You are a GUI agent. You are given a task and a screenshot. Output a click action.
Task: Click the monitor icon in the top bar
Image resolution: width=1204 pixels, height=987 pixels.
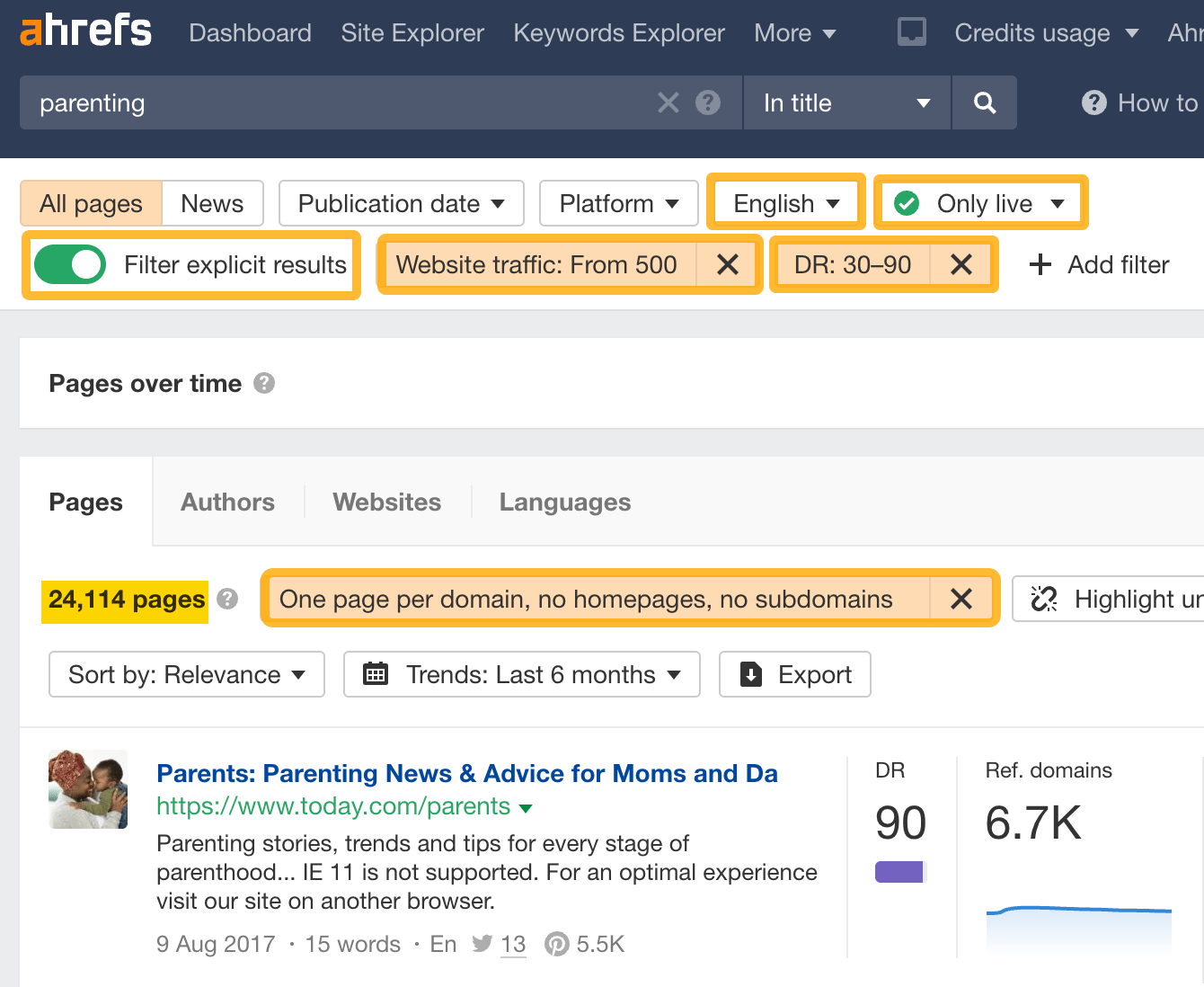click(911, 32)
